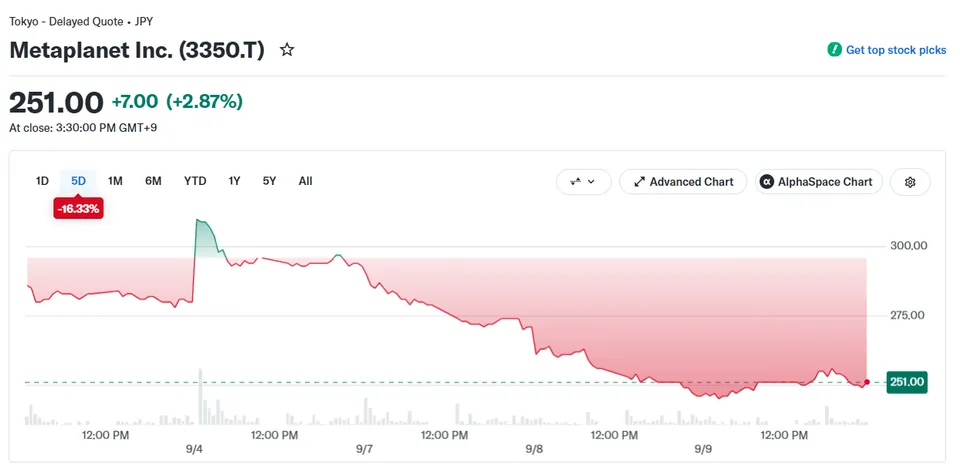This screenshot has height=471, width=960.
Task: Select the 5Y time range
Action: click(x=269, y=181)
